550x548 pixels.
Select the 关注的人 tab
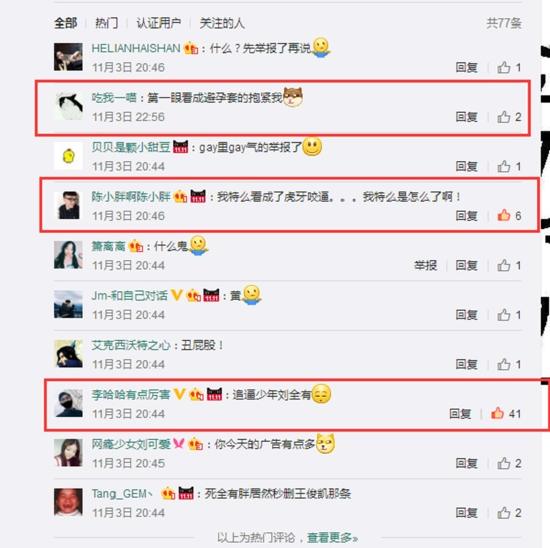(222, 23)
